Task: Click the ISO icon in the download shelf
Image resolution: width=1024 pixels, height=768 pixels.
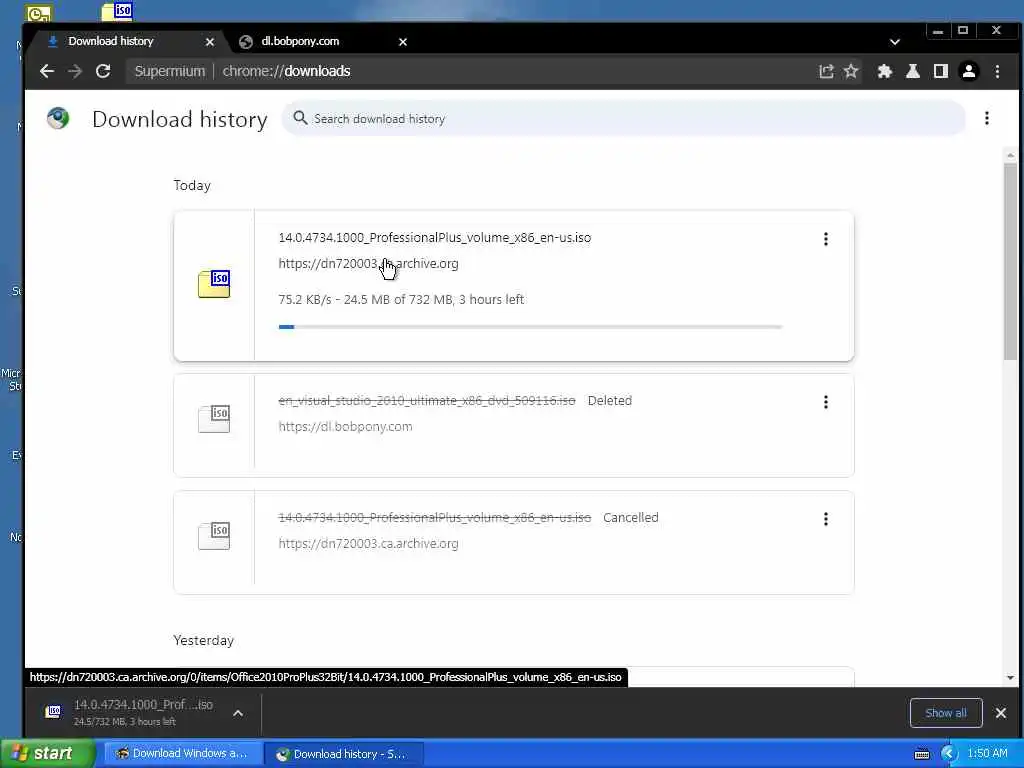Action: point(54,711)
